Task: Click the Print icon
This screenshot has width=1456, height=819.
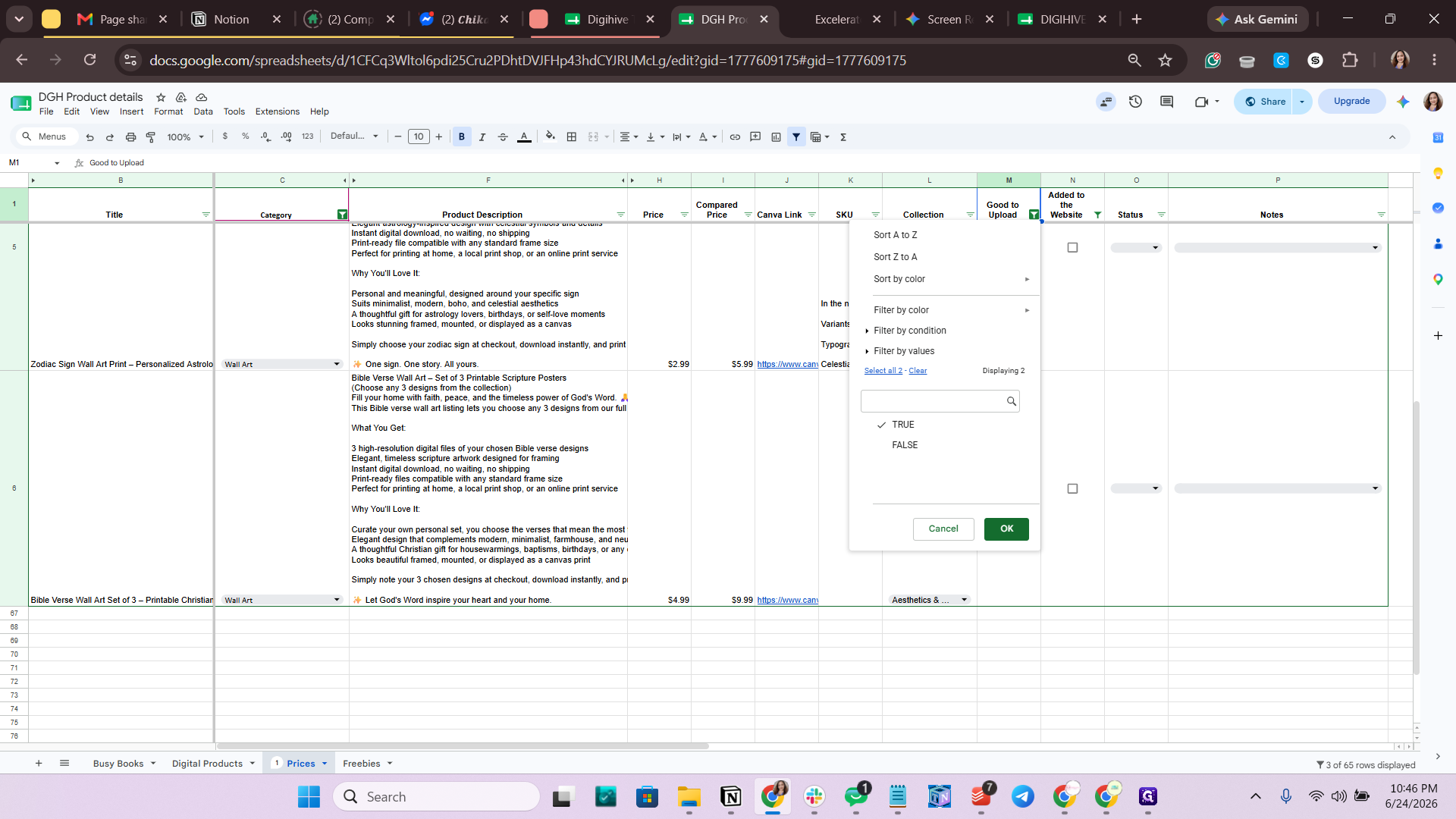Action: coord(130,137)
